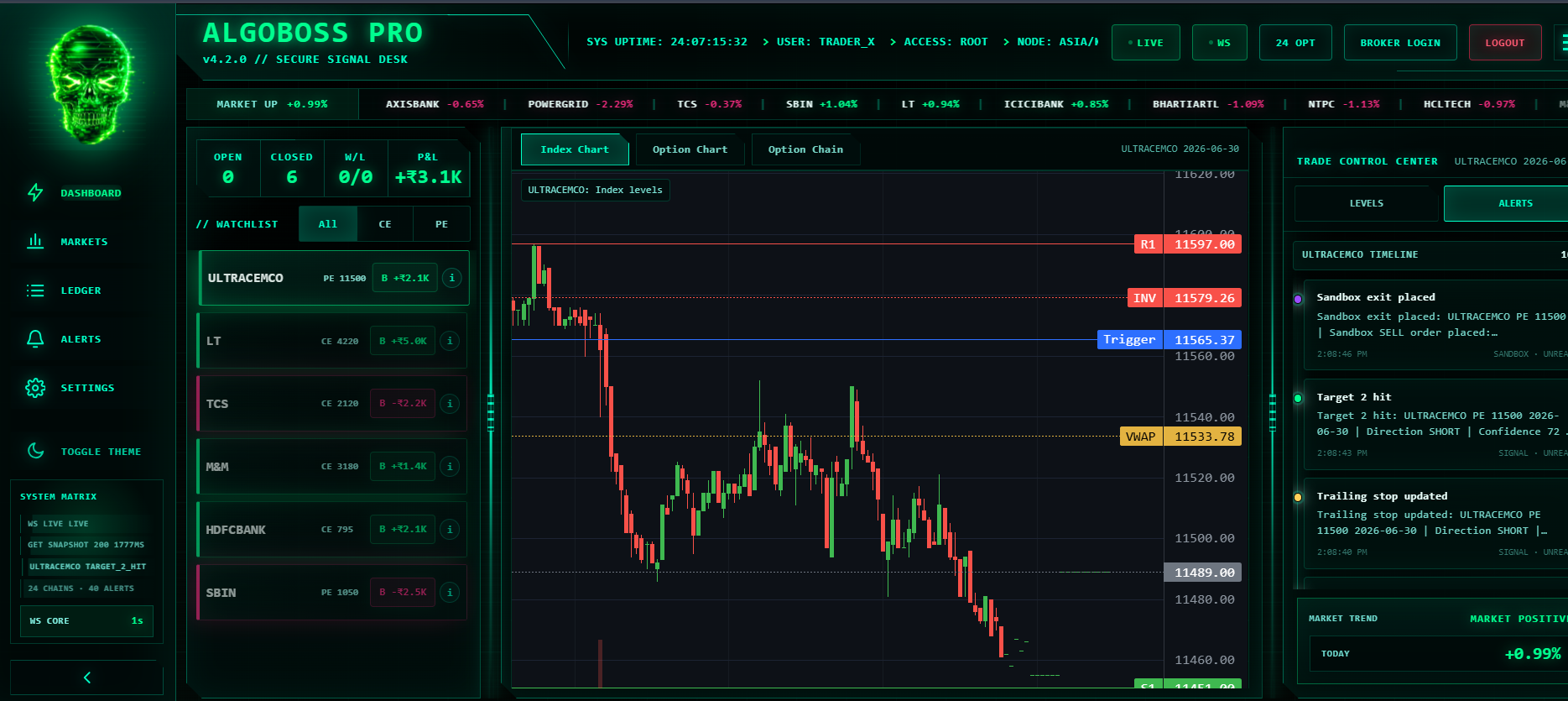Show info icon for HDFCBANK watchlist row
Screen dimensions: 1568x701
(451, 530)
